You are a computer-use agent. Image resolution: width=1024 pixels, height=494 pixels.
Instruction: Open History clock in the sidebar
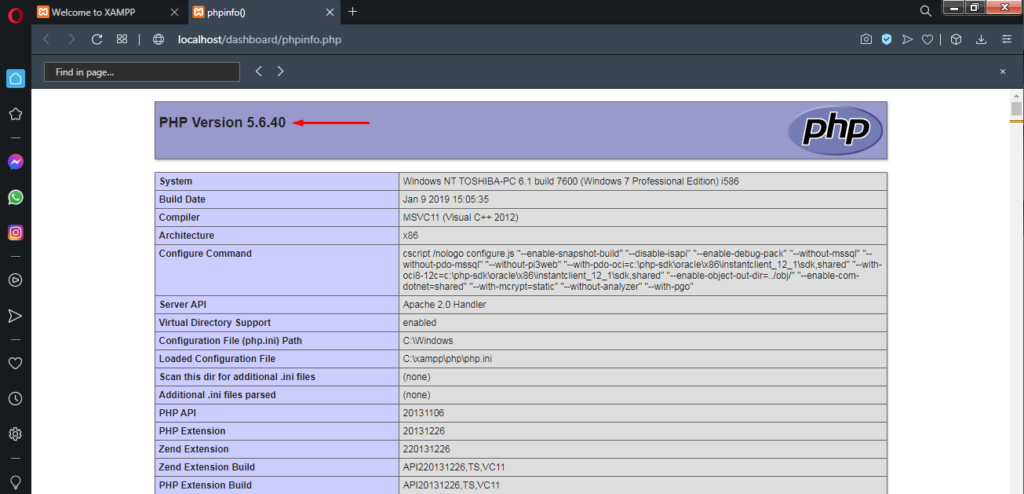pos(16,399)
